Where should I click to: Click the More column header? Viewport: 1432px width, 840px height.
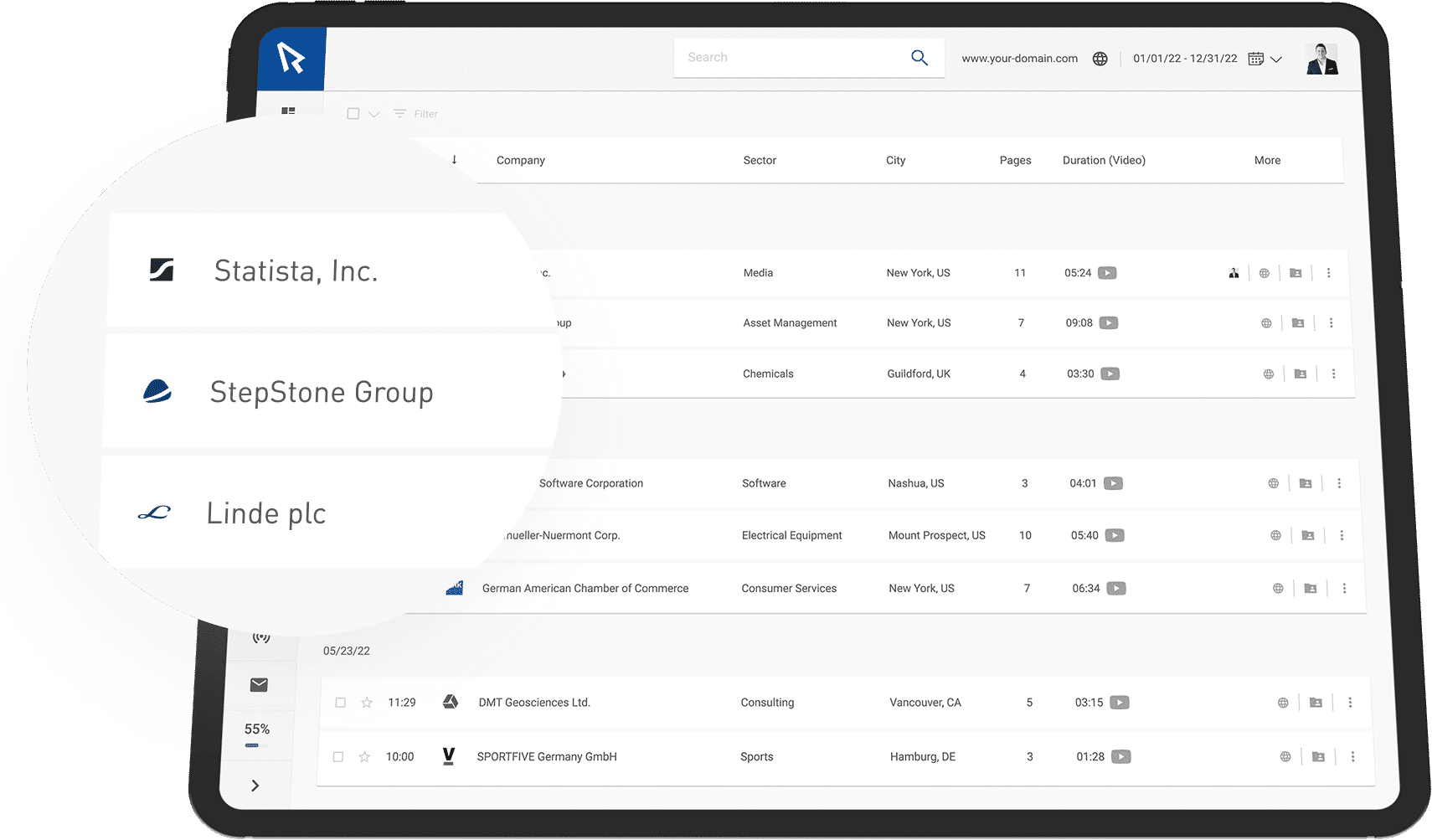[x=1267, y=160]
